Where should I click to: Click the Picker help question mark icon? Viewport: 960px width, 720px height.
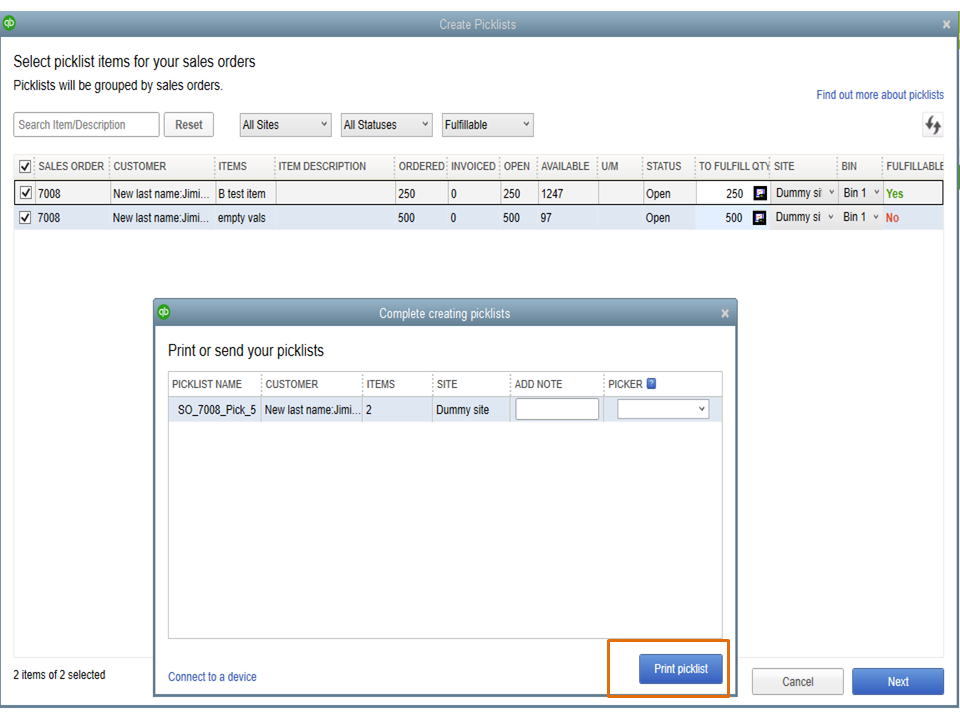point(651,383)
